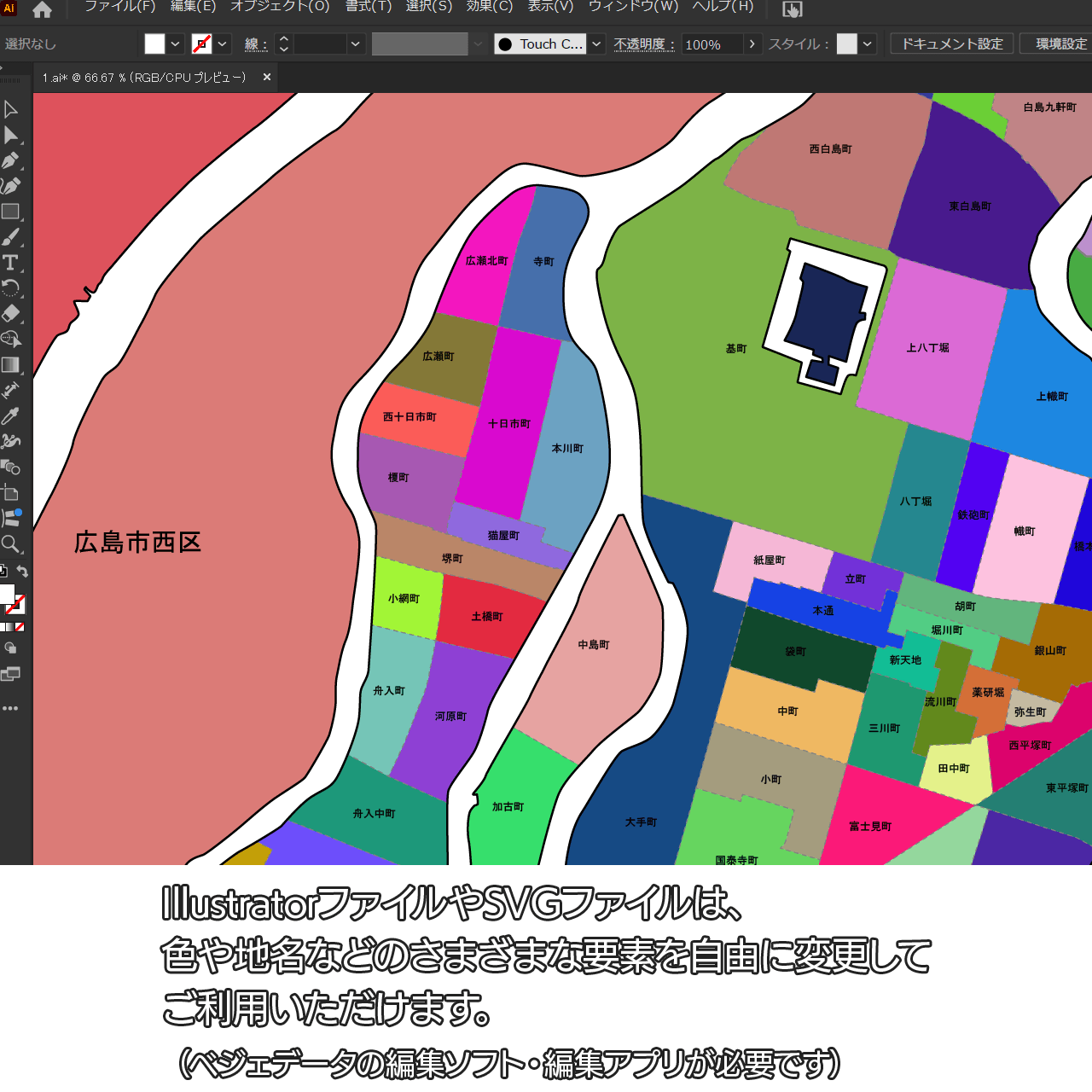Image resolution: width=1092 pixels, height=1092 pixels.
Task: Activate the Zoom magnifier tool
Action: pyautogui.click(x=11, y=544)
